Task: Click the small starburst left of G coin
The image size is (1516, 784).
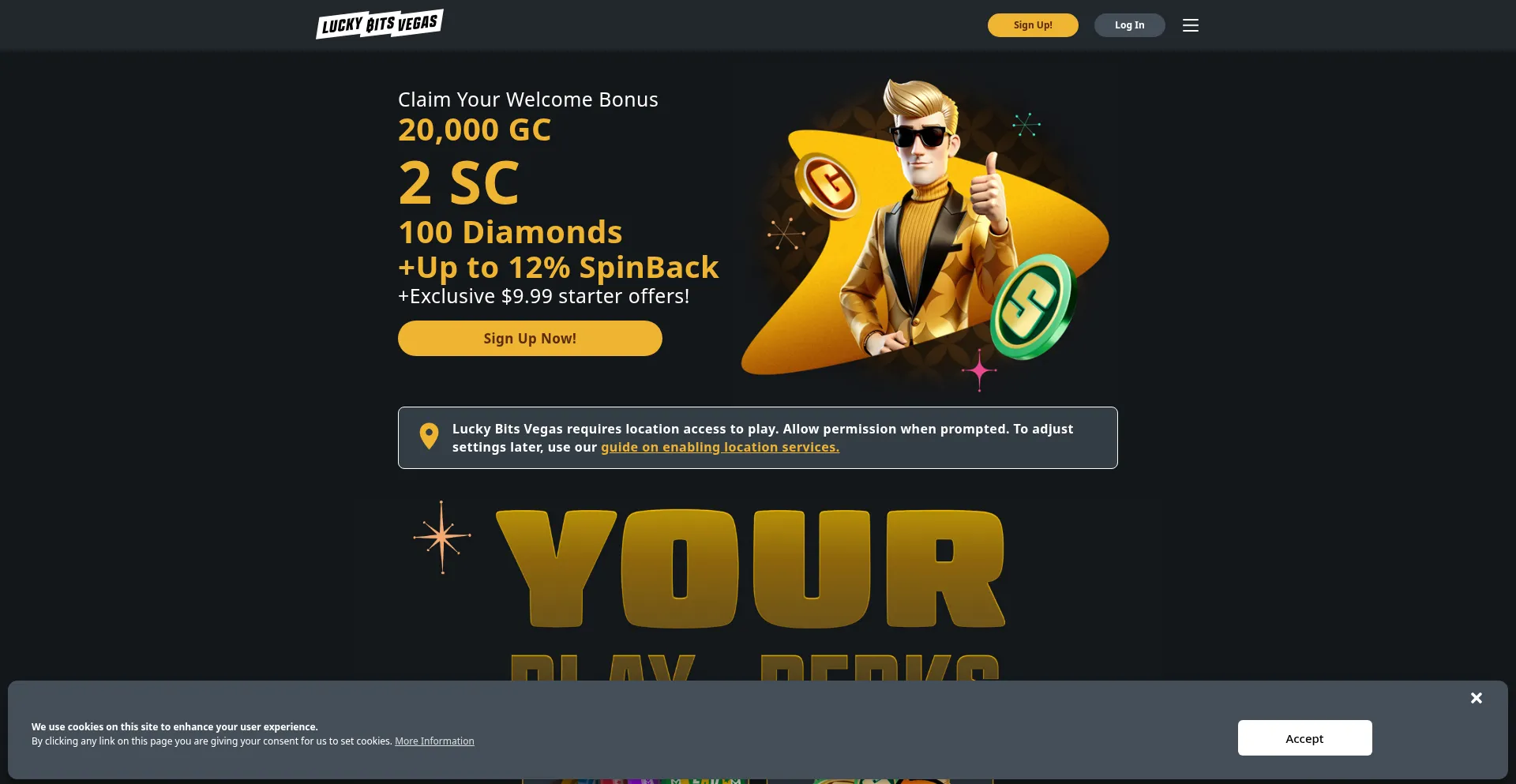Action: pos(786,234)
